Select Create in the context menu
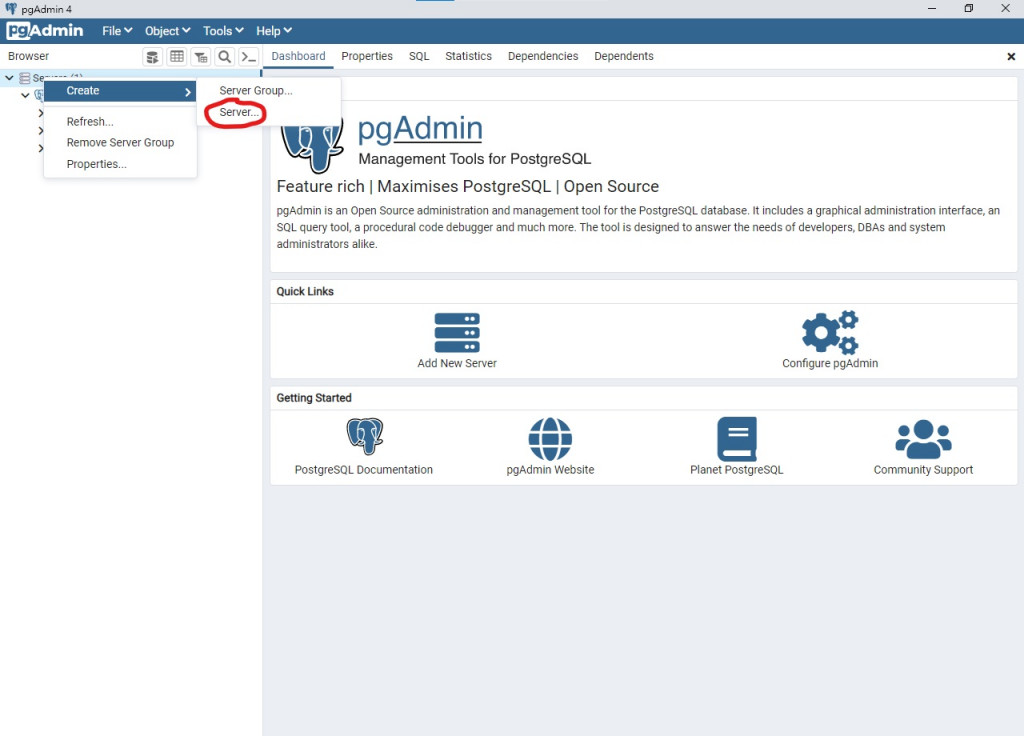The height and width of the screenshot is (736, 1024). pos(120,91)
